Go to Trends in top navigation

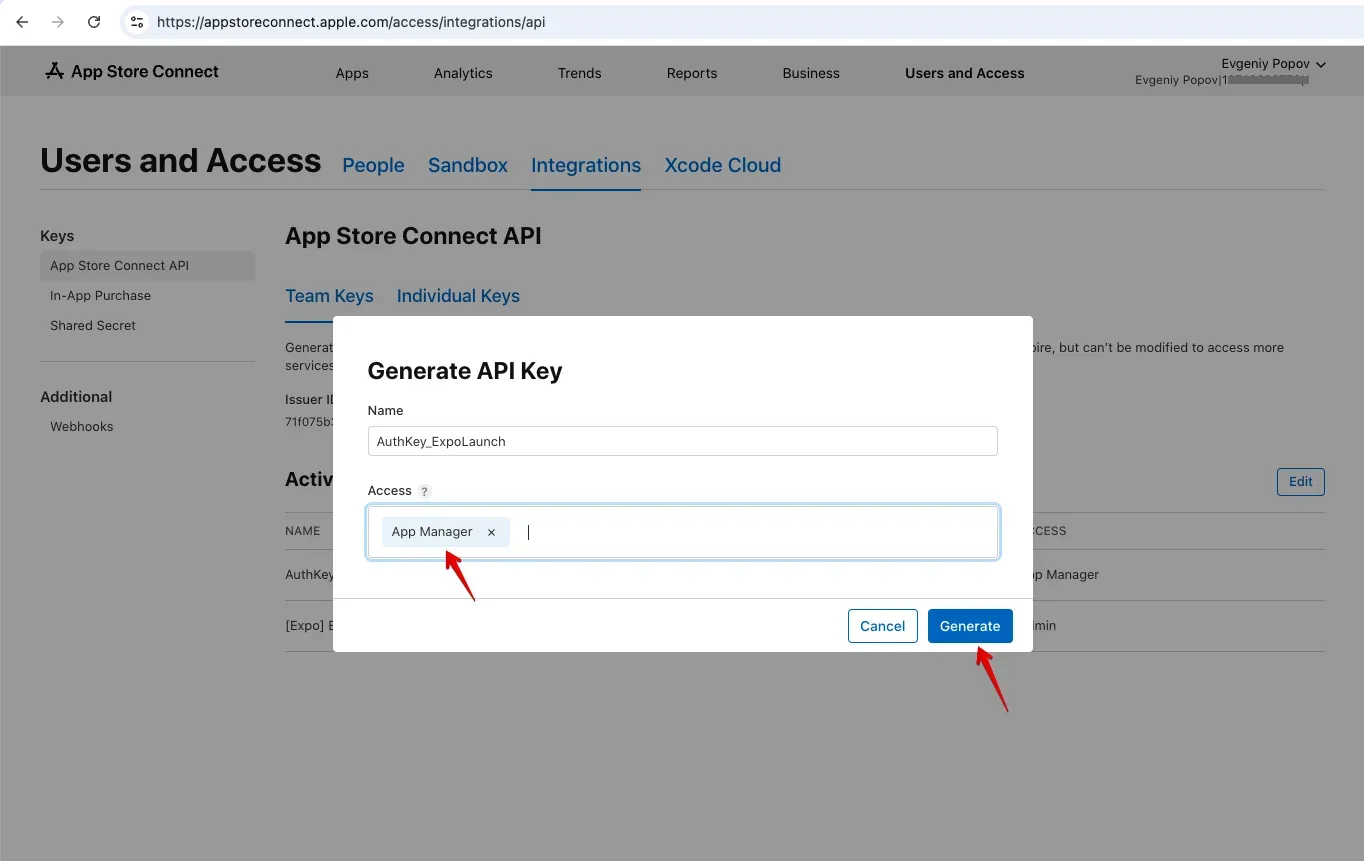click(580, 73)
